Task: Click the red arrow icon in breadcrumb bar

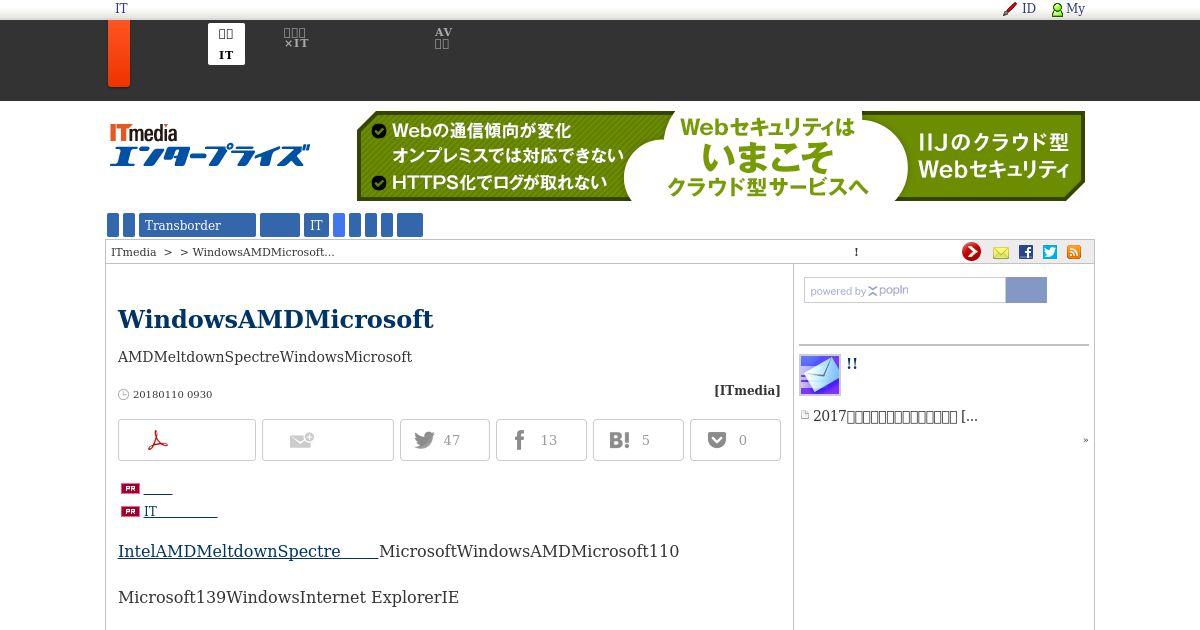Action: point(971,252)
